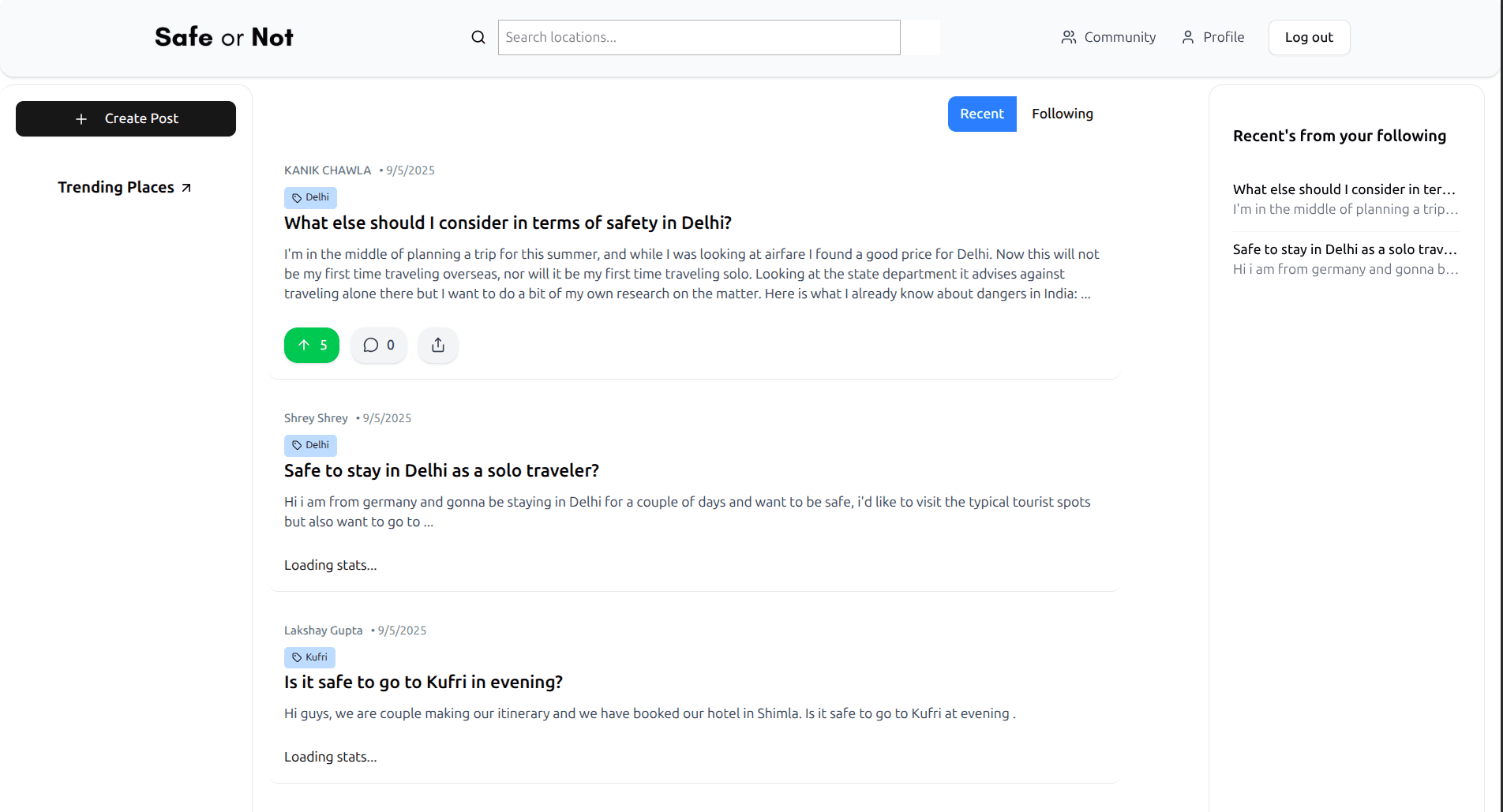The image size is (1503, 812).
Task: Share the first Delhi safety post
Action: 438,345
